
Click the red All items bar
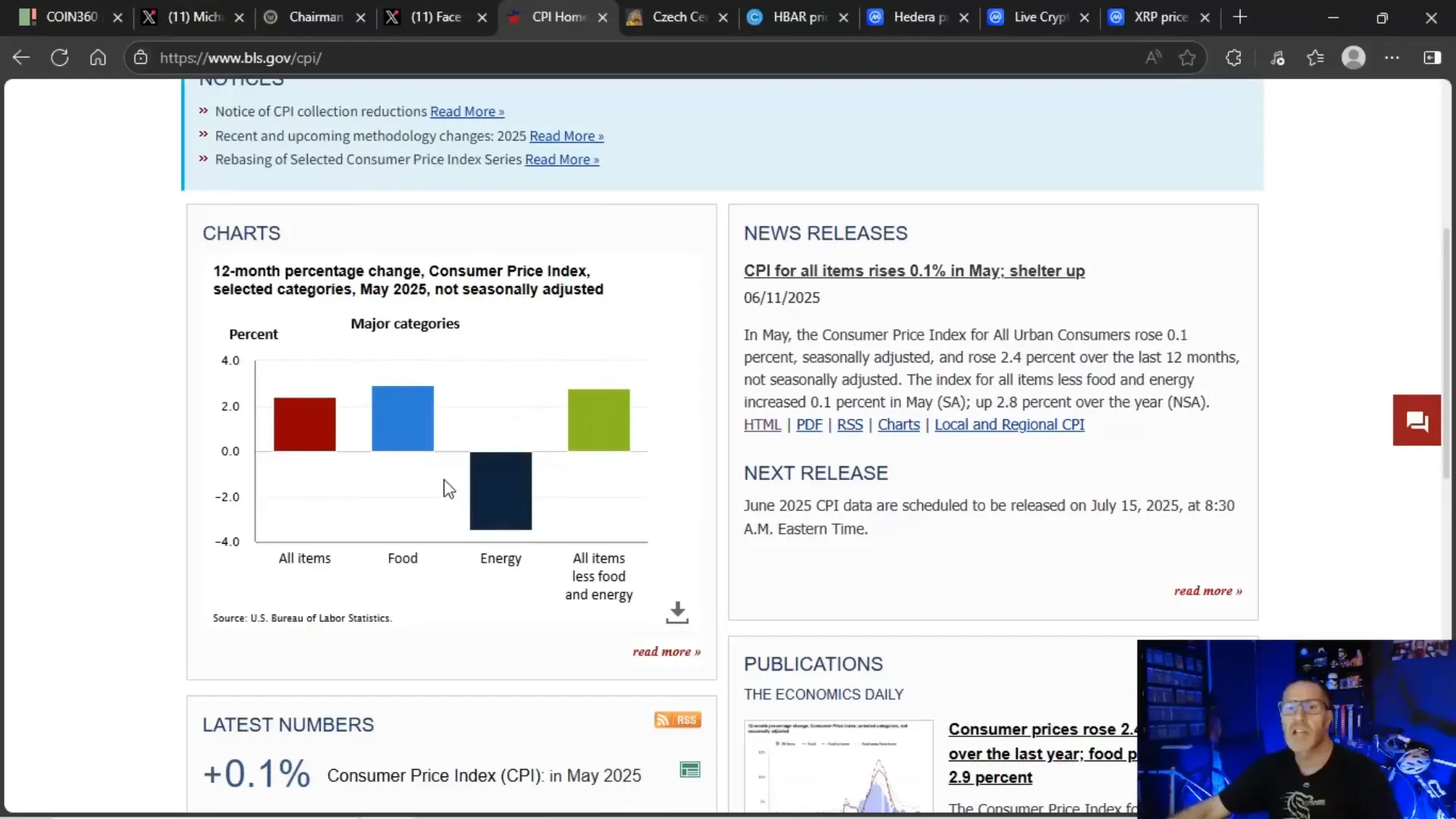coord(305,424)
